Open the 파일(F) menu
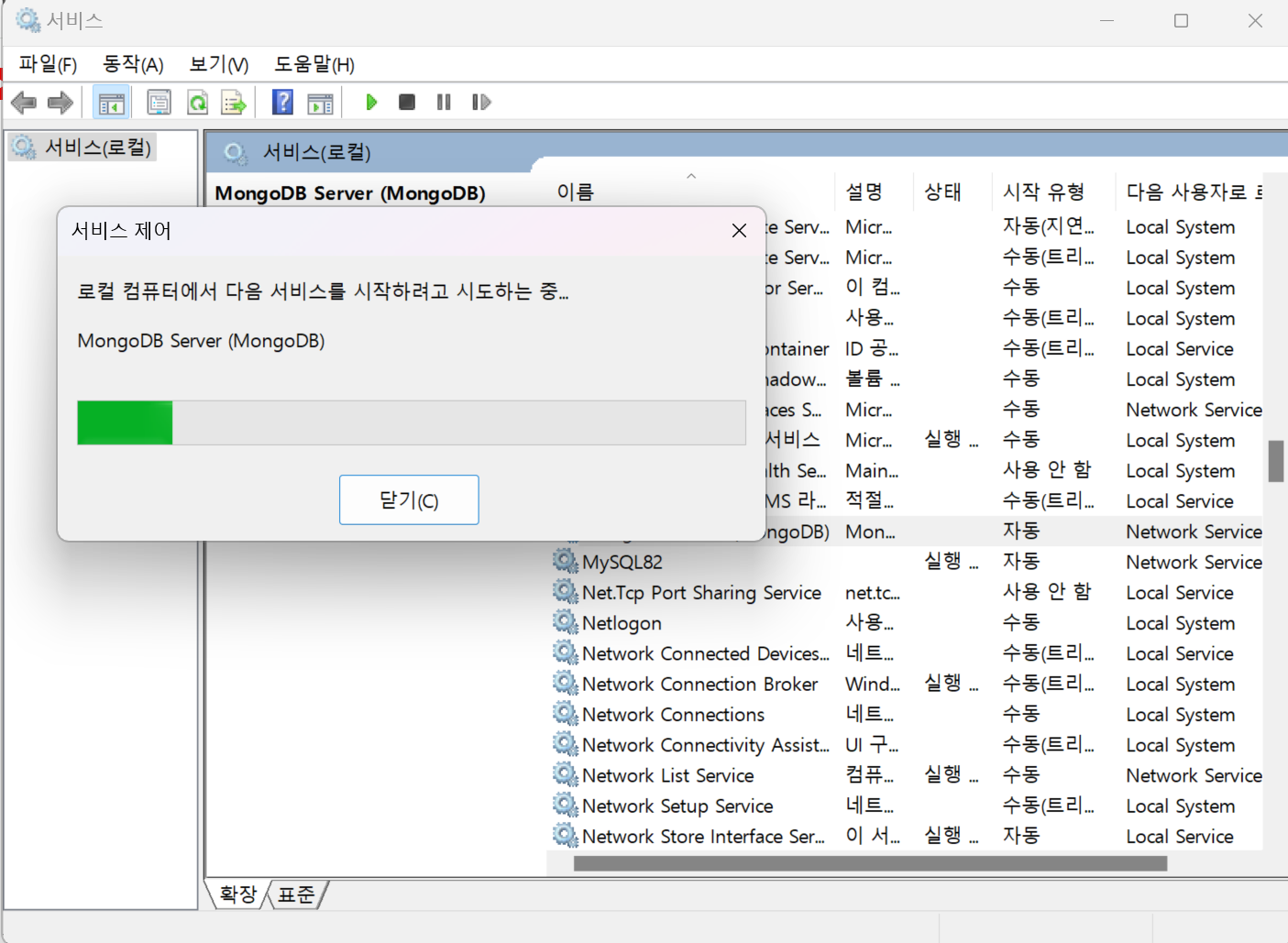The height and width of the screenshot is (943, 1288). click(48, 64)
